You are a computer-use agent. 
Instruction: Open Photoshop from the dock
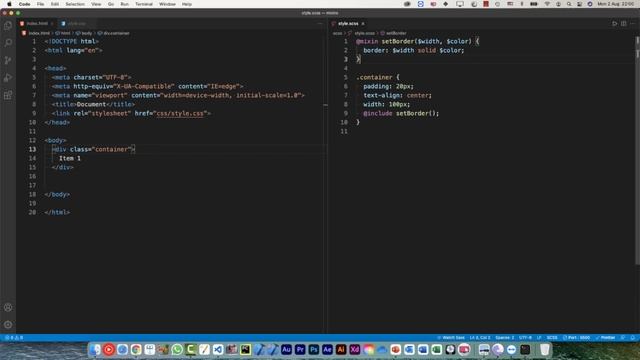pyautogui.click(x=313, y=350)
